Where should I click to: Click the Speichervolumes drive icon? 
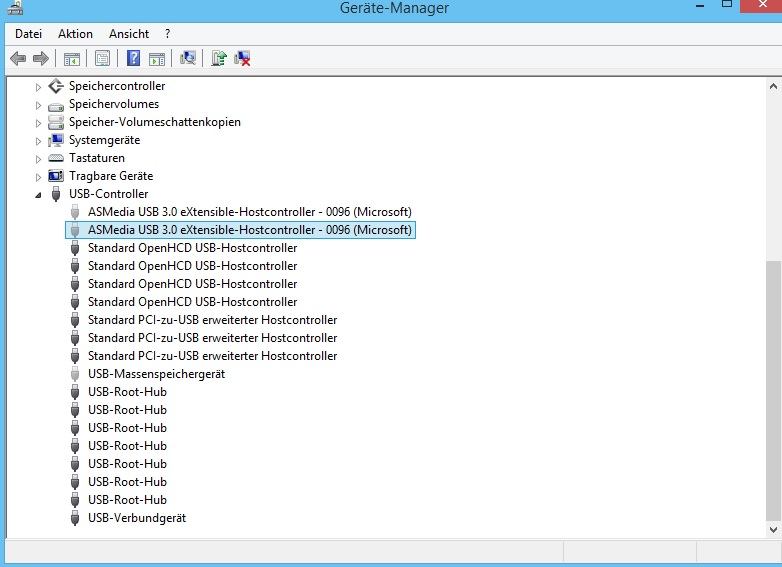click(56, 106)
